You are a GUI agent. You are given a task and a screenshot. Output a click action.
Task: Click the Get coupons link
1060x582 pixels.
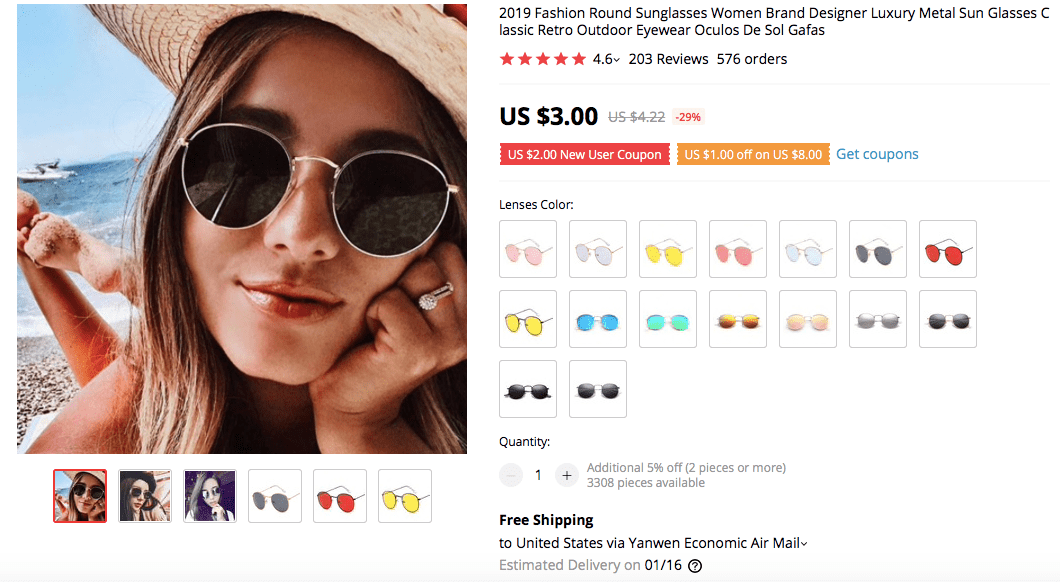tap(877, 154)
